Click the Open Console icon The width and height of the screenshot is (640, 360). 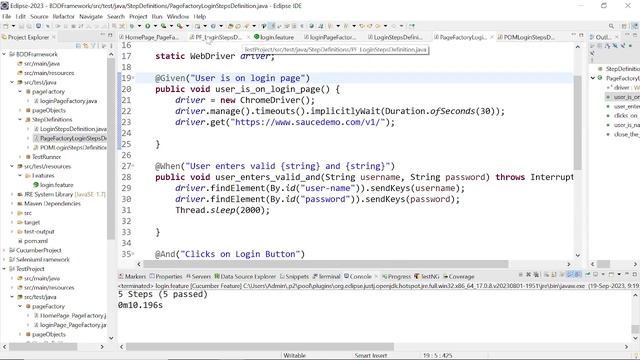point(611,275)
